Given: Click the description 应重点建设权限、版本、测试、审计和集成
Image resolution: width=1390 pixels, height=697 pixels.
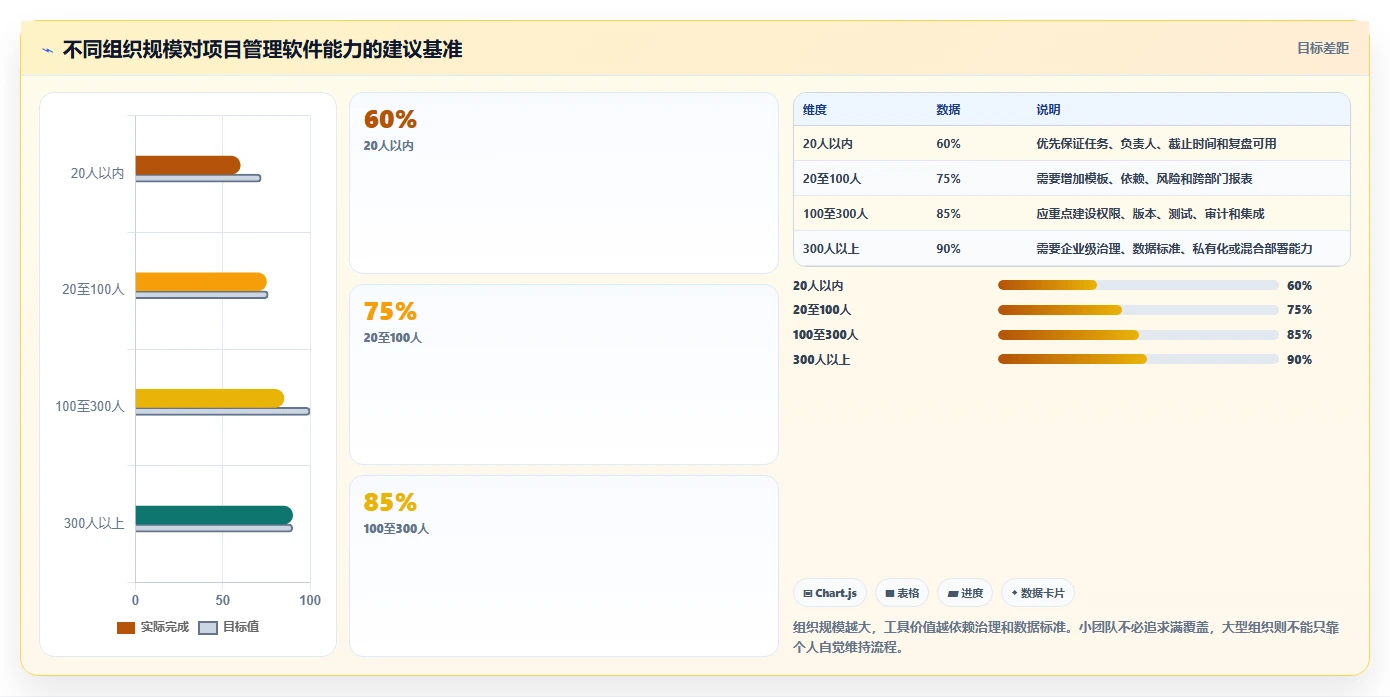Looking at the screenshot, I should [1150, 214].
